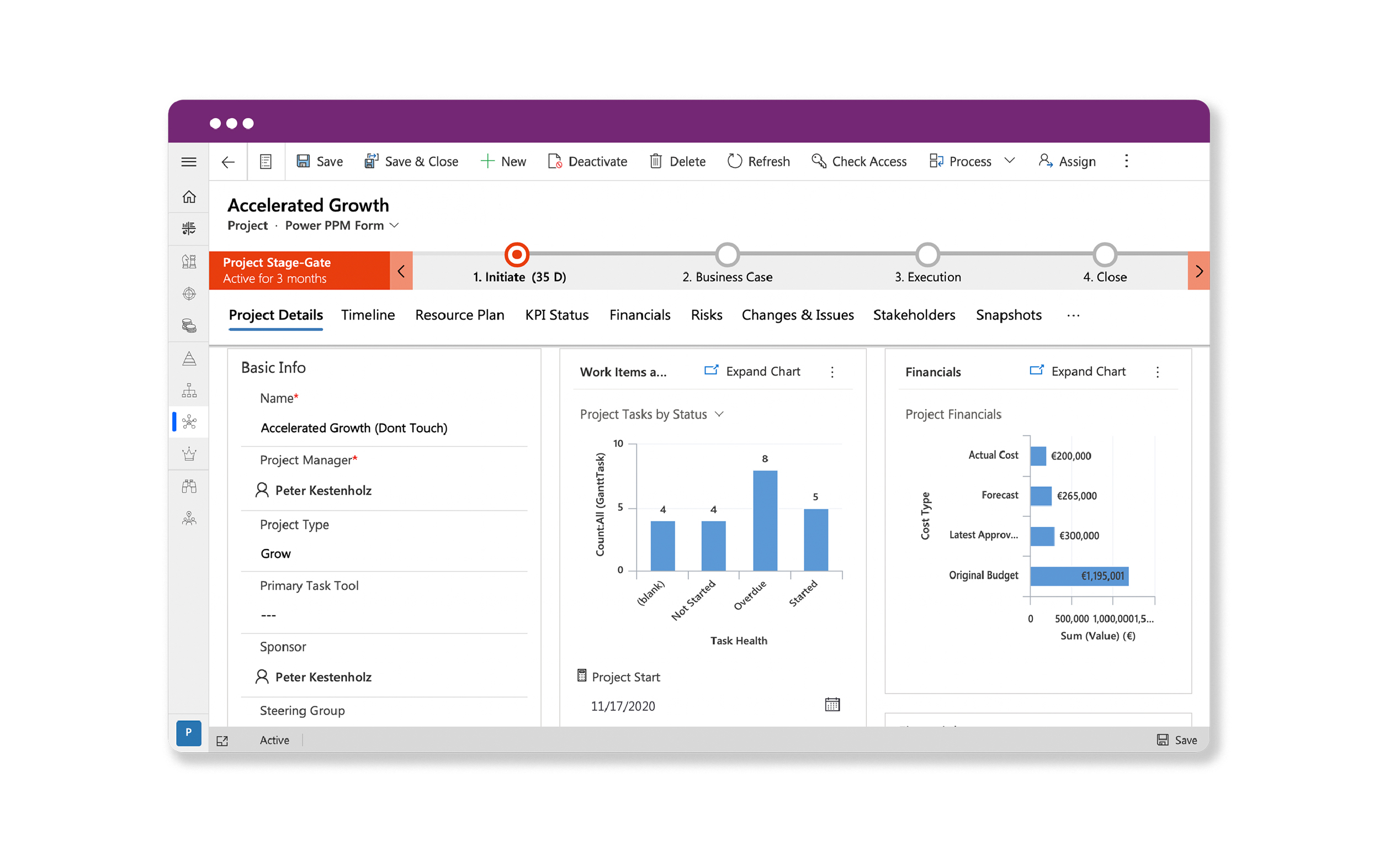This screenshot has width=1400, height=861.
Task: Open the Home icon in sidebar
Action: [189, 197]
